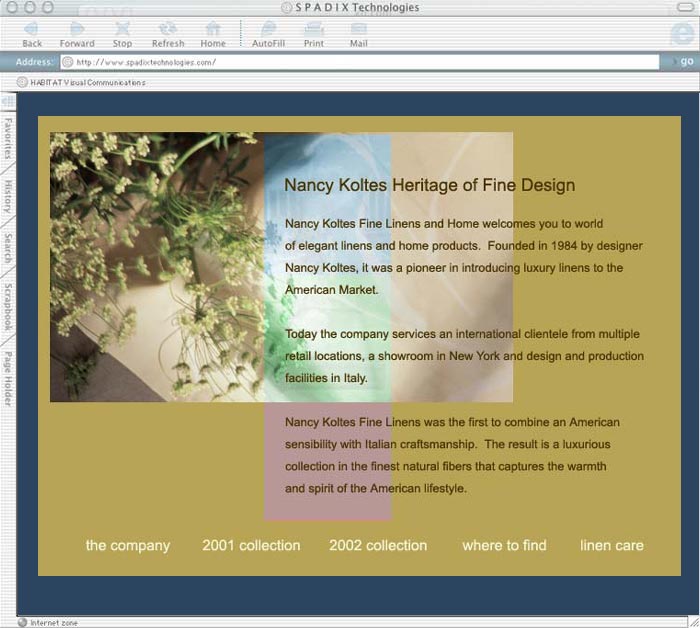Viewport: 700px width, 628px height.
Task: Open the Mail toolbar icon
Action: click(x=358, y=30)
